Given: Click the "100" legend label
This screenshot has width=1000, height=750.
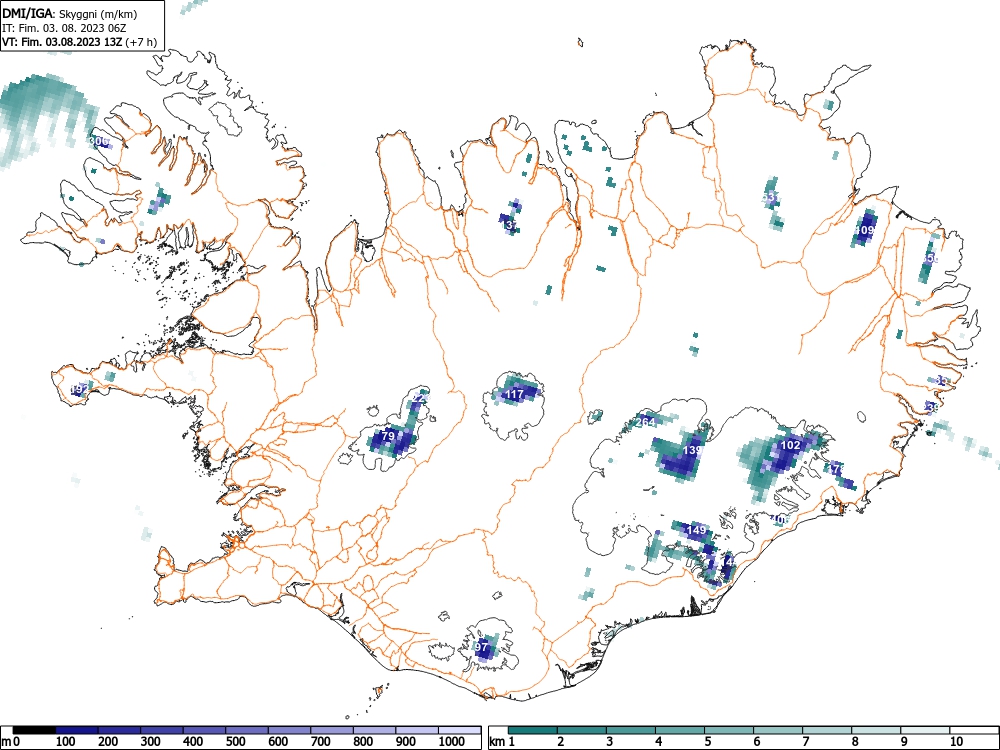Looking at the screenshot, I should coord(66,742).
